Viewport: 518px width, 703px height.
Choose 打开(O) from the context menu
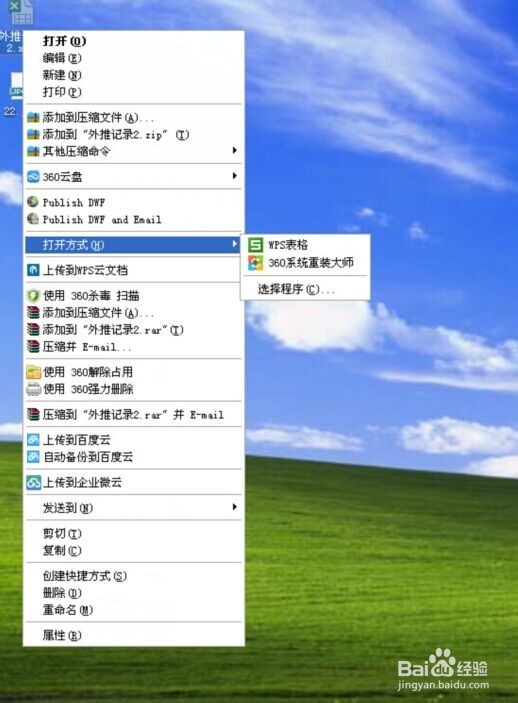pyautogui.click(x=134, y=41)
